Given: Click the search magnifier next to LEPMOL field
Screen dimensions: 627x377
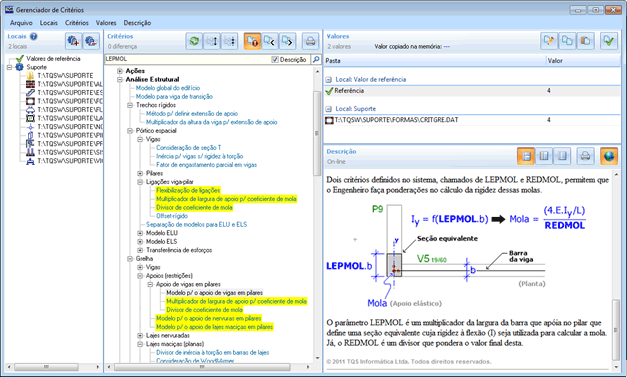Looking at the screenshot, I should click(x=316, y=59).
